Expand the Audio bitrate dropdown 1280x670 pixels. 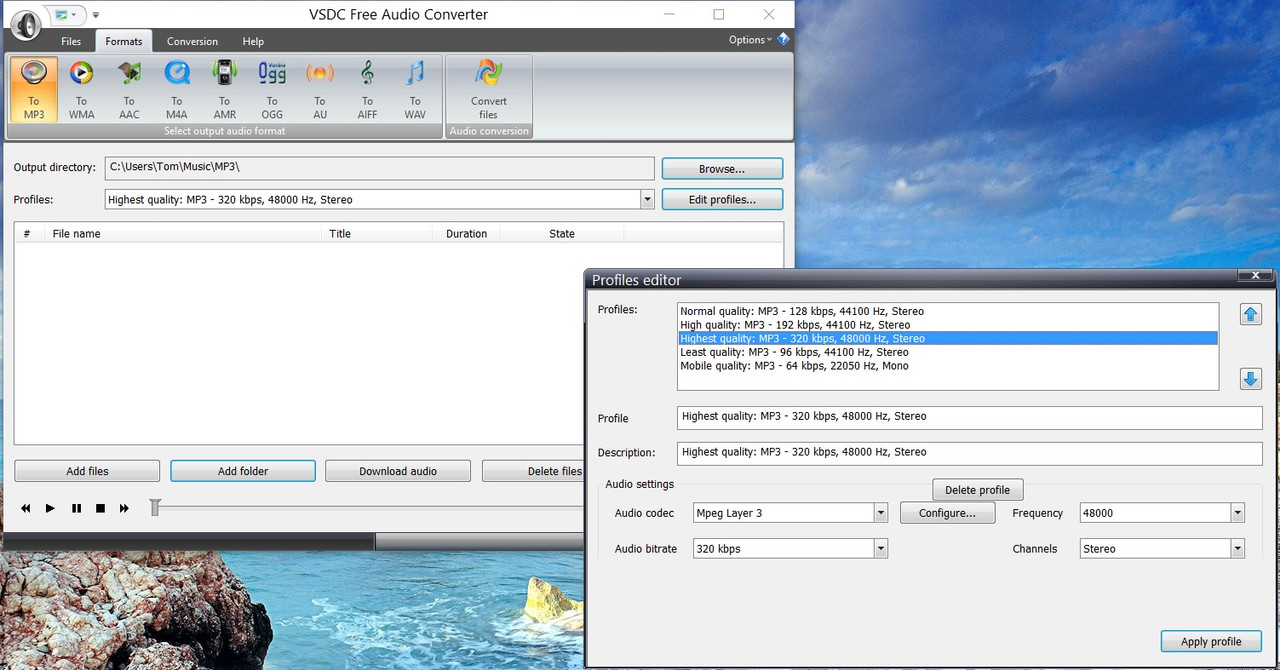[x=880, y=548]
